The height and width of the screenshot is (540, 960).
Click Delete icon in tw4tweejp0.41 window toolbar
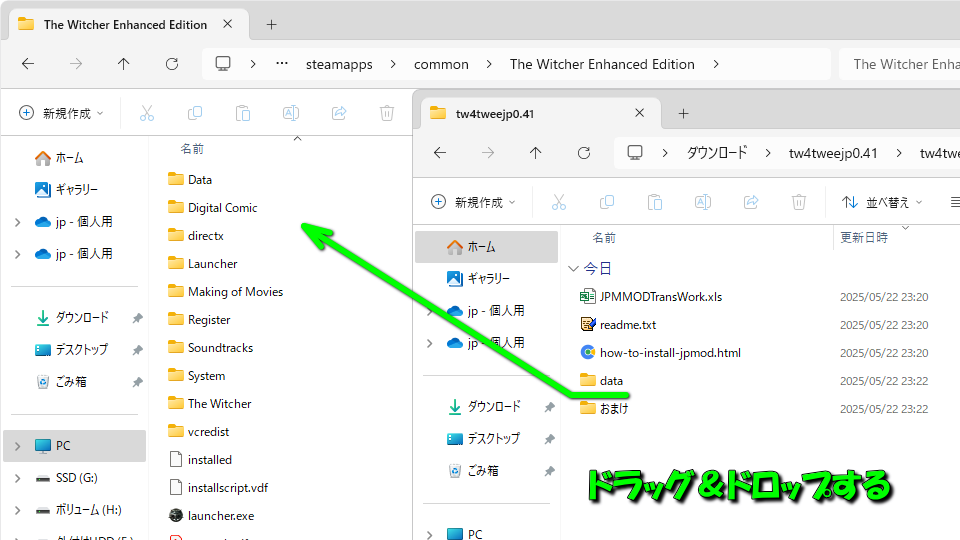coord(799,202)
